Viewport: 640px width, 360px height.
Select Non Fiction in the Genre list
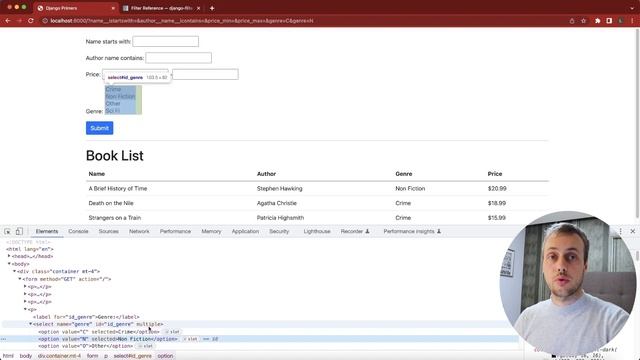(x=120, y=96)
